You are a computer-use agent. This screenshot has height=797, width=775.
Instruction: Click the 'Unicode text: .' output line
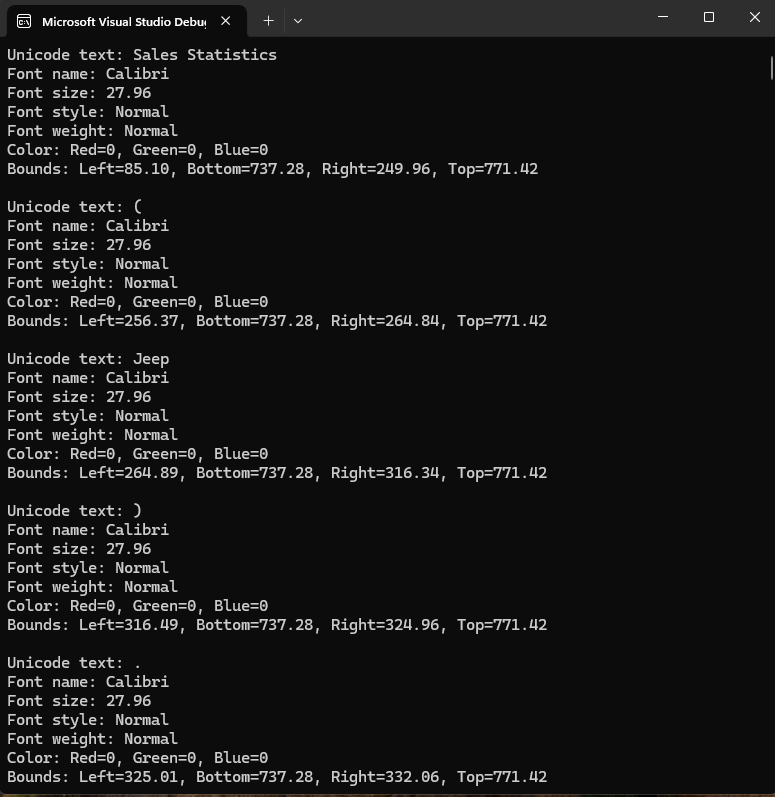tap(75, 663)
